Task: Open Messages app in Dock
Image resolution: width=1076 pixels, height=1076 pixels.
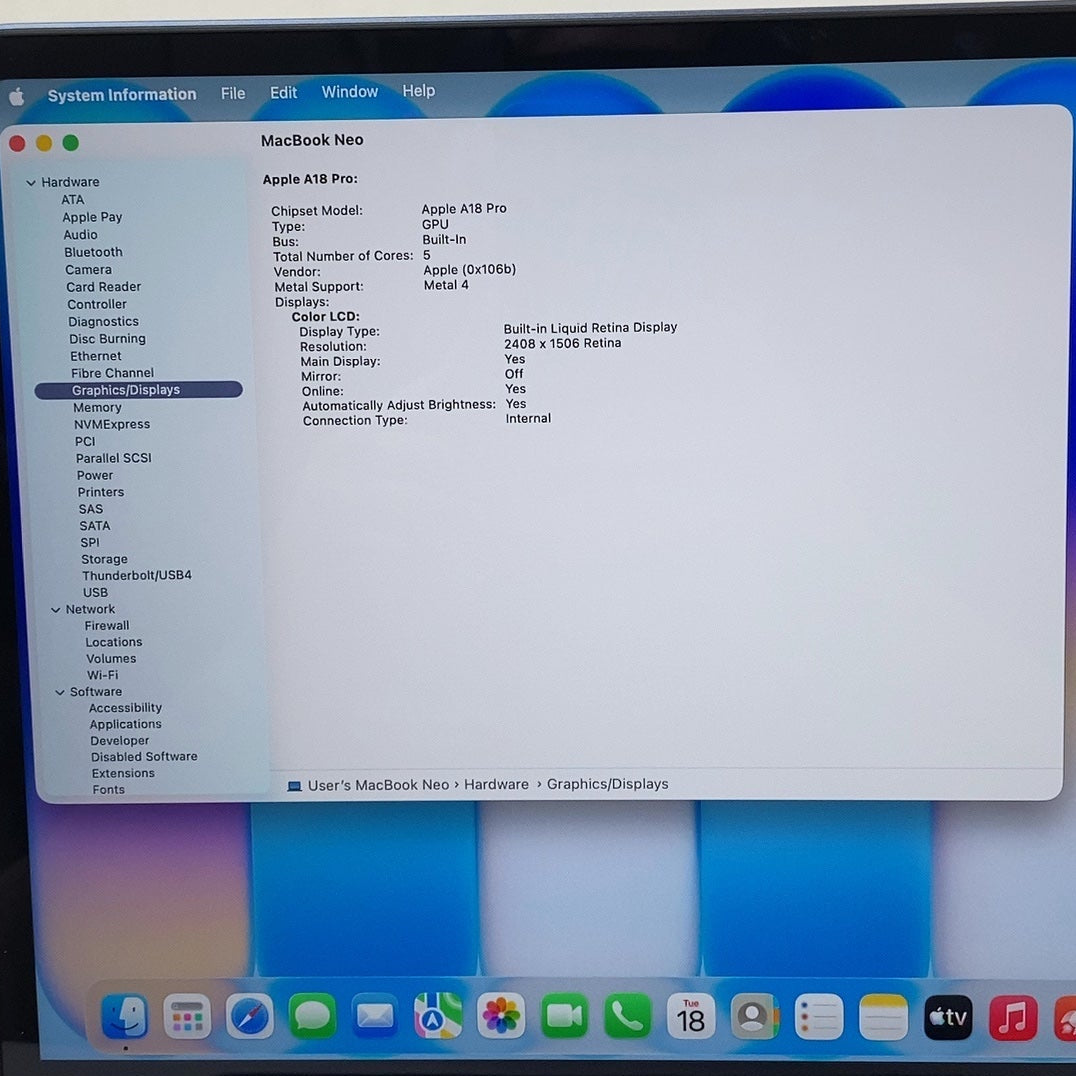Action: tap(312, 1016)
